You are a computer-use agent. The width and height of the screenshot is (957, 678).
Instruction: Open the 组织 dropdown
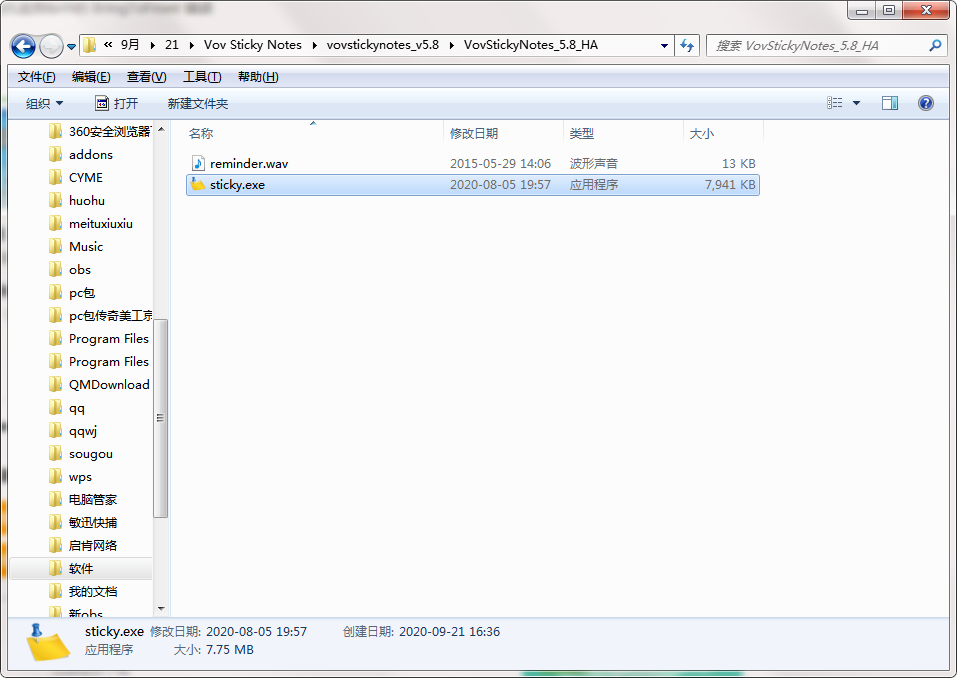(x=44, y=104)
